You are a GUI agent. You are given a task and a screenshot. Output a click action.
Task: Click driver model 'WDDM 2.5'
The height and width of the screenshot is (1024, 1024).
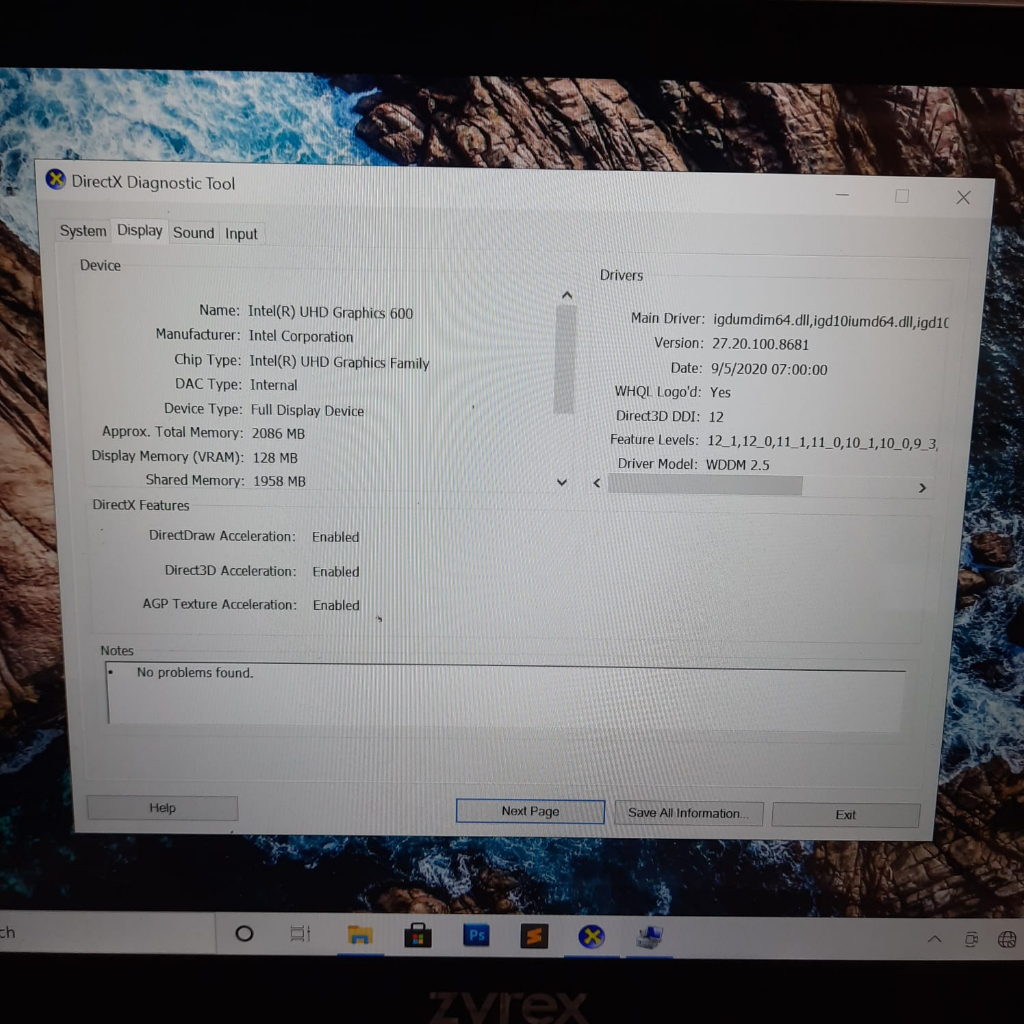tap(738, 465)
